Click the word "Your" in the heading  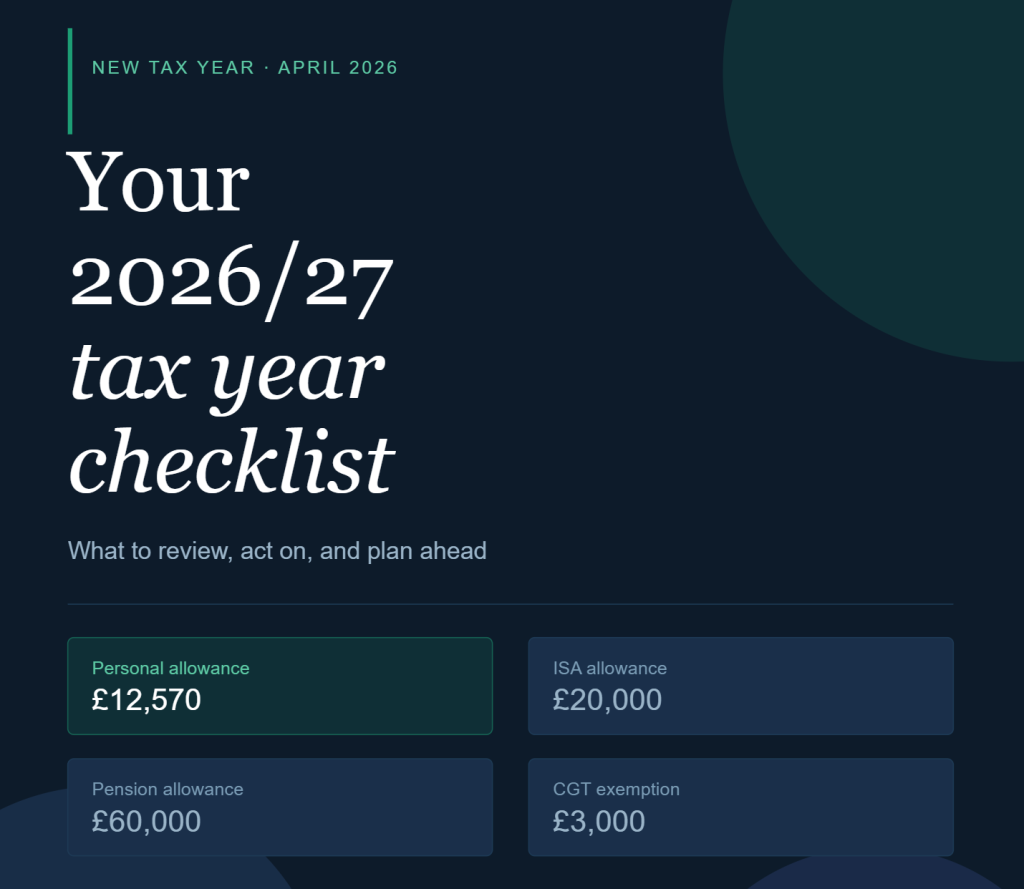pos(158,182)
